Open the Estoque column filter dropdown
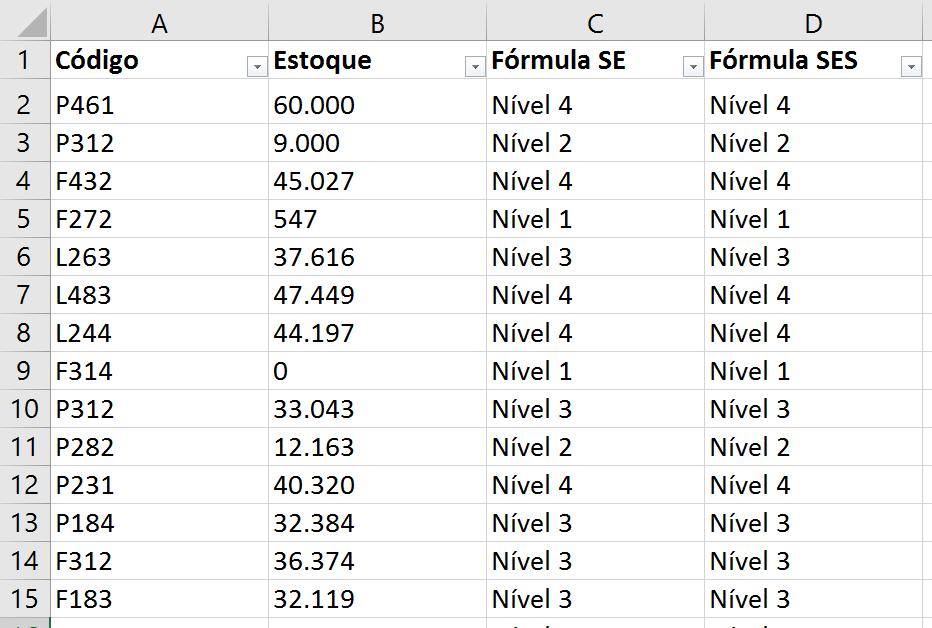This screenshot has width=932, height=628. pos(475,67)
